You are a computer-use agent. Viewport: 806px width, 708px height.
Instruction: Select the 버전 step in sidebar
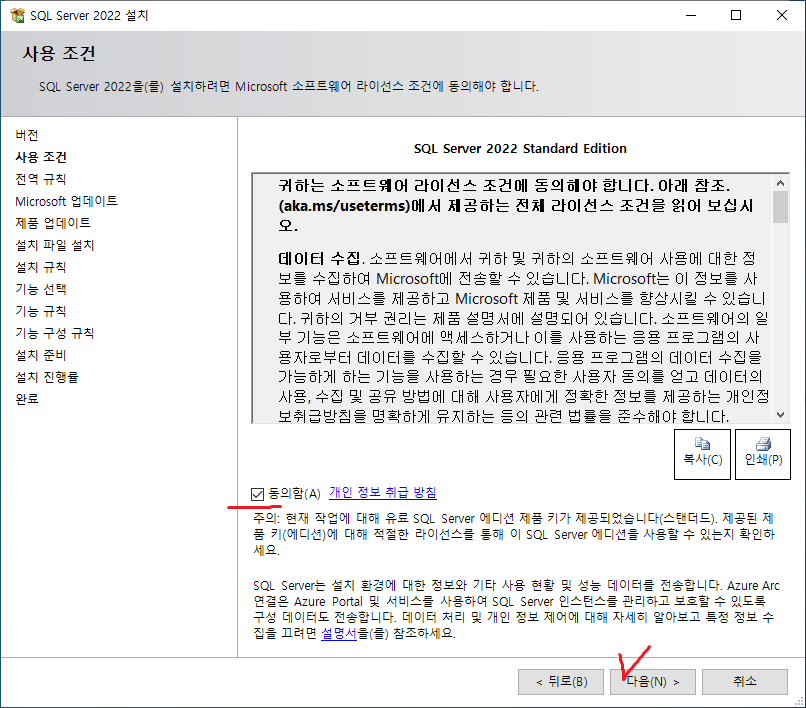[27, 135]
